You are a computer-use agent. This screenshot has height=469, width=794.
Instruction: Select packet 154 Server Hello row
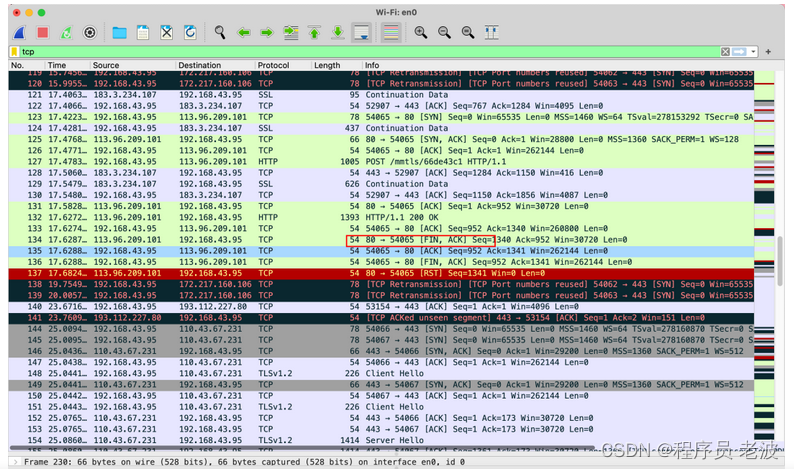[x=381, y=441]
